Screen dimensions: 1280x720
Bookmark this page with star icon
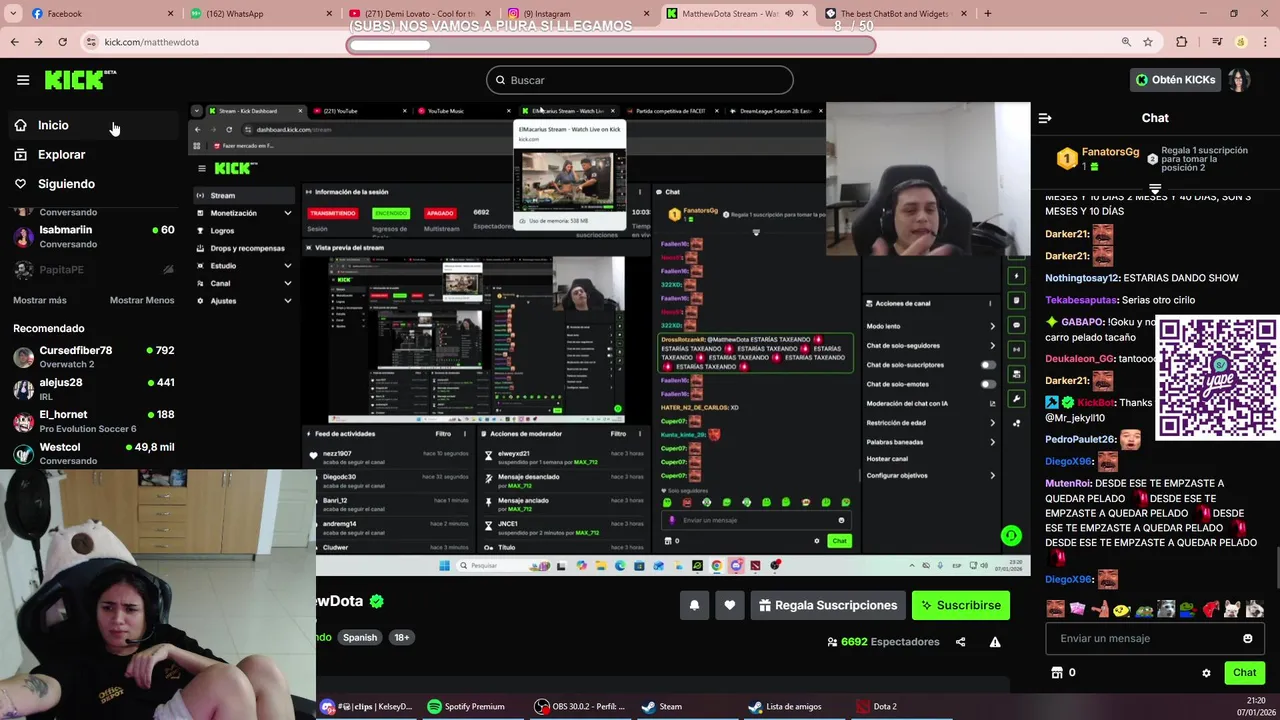[1148, 42]
